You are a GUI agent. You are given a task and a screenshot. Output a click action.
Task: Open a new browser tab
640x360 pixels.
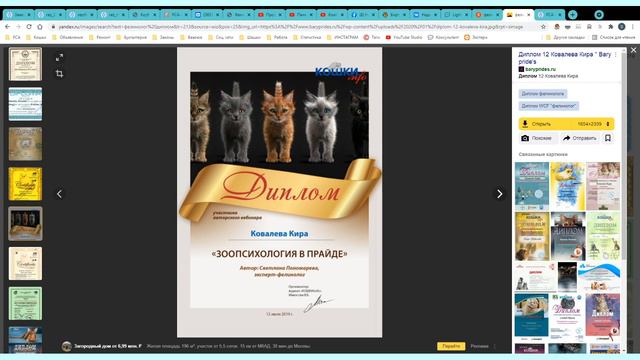tap(573, 15)
